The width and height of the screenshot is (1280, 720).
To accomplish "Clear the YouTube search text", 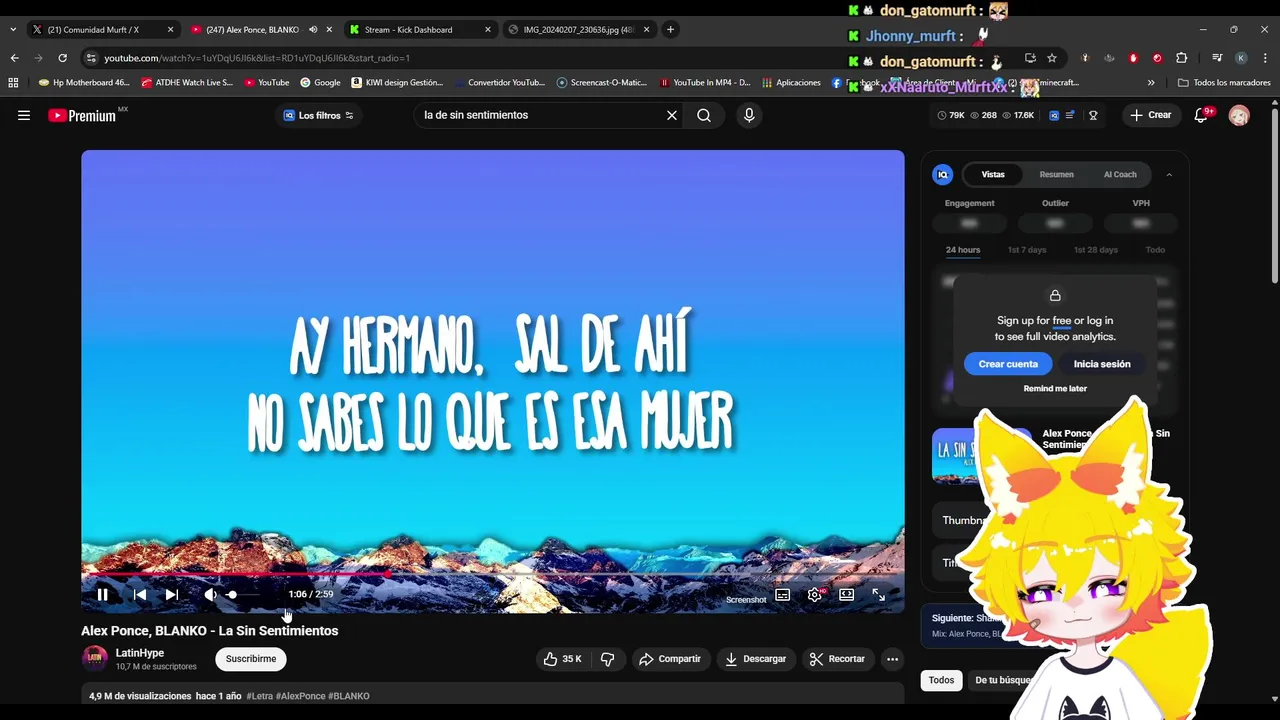I will pyautogui.click(x=672, y=115).
